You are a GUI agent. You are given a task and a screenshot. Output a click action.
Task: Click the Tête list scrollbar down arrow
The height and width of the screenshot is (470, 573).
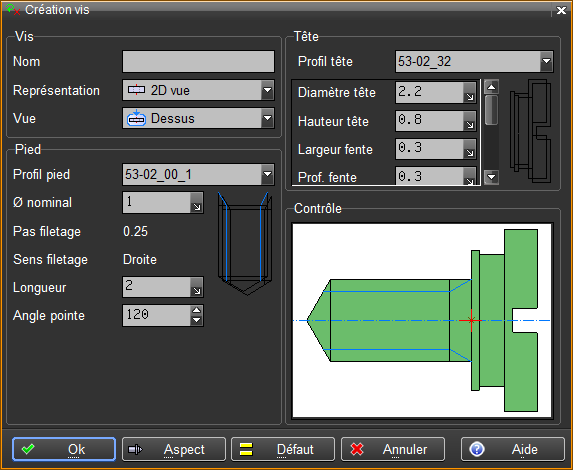click(492, 177)
